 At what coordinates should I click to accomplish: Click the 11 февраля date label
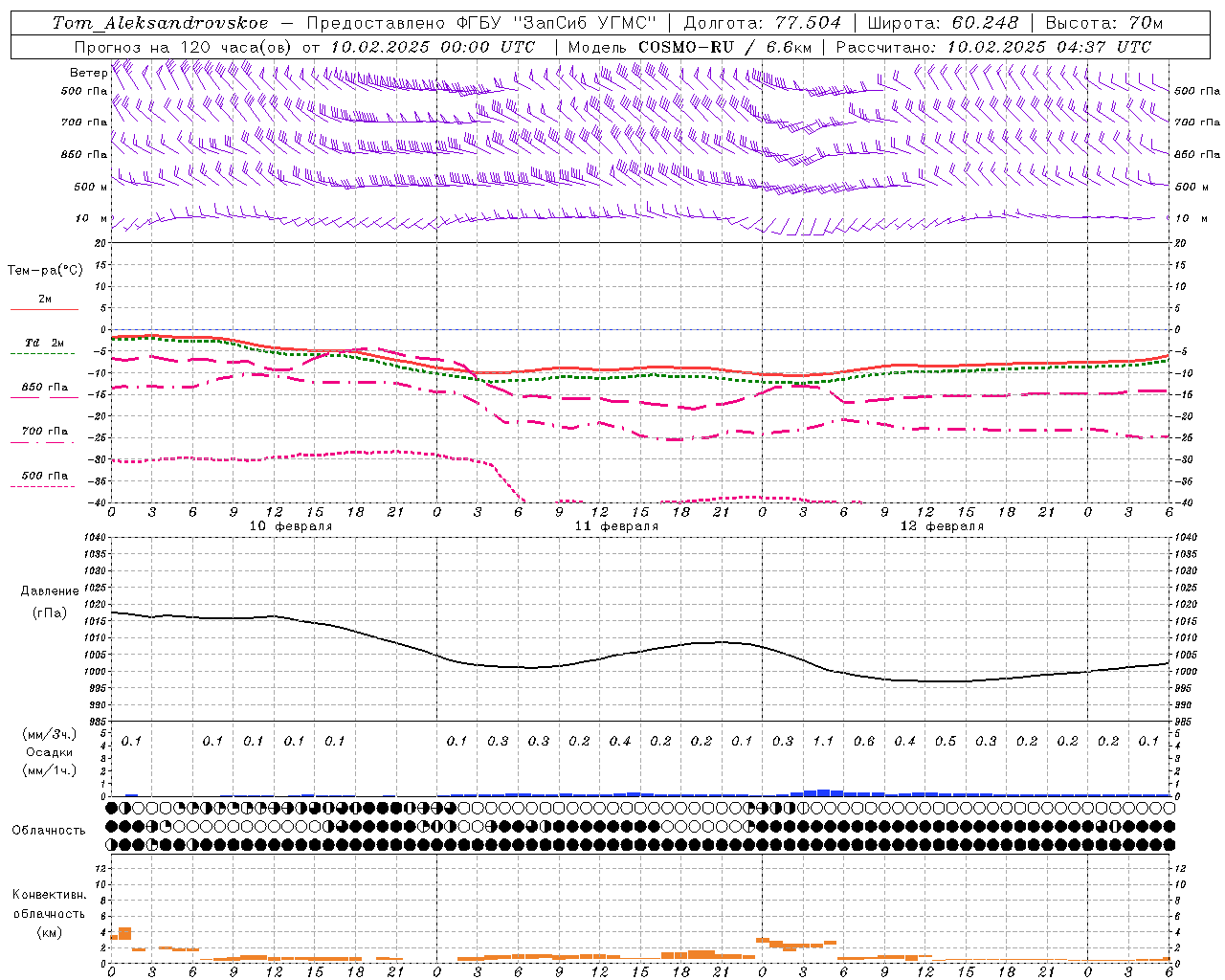tap(616, 526)
